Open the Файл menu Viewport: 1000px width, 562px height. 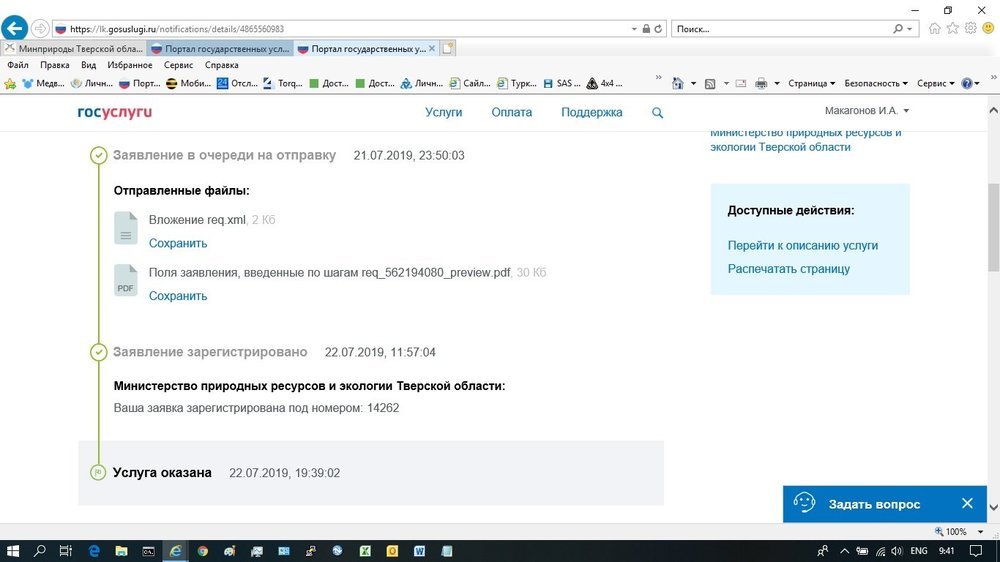[x=18, y=65]
